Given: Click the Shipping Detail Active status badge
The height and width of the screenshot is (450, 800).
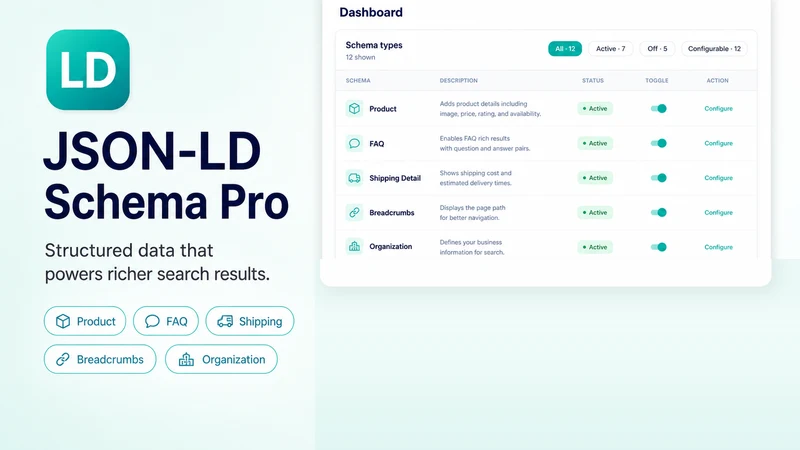Looking at the screenshot, I should point(595,178).
